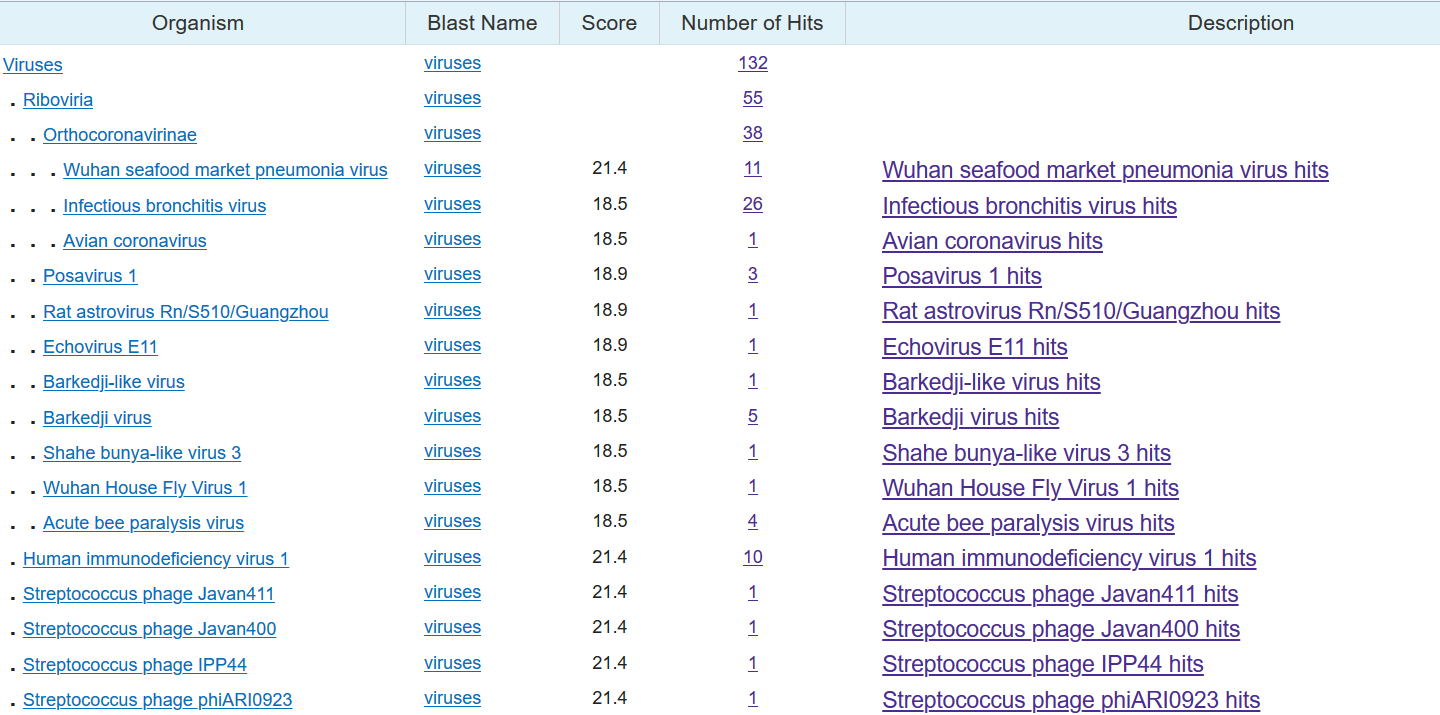The height and width of the screenshot is (715, 1440).
Task: Open Streptococcus phage phiARI0923 organism link
Action: 158,700
